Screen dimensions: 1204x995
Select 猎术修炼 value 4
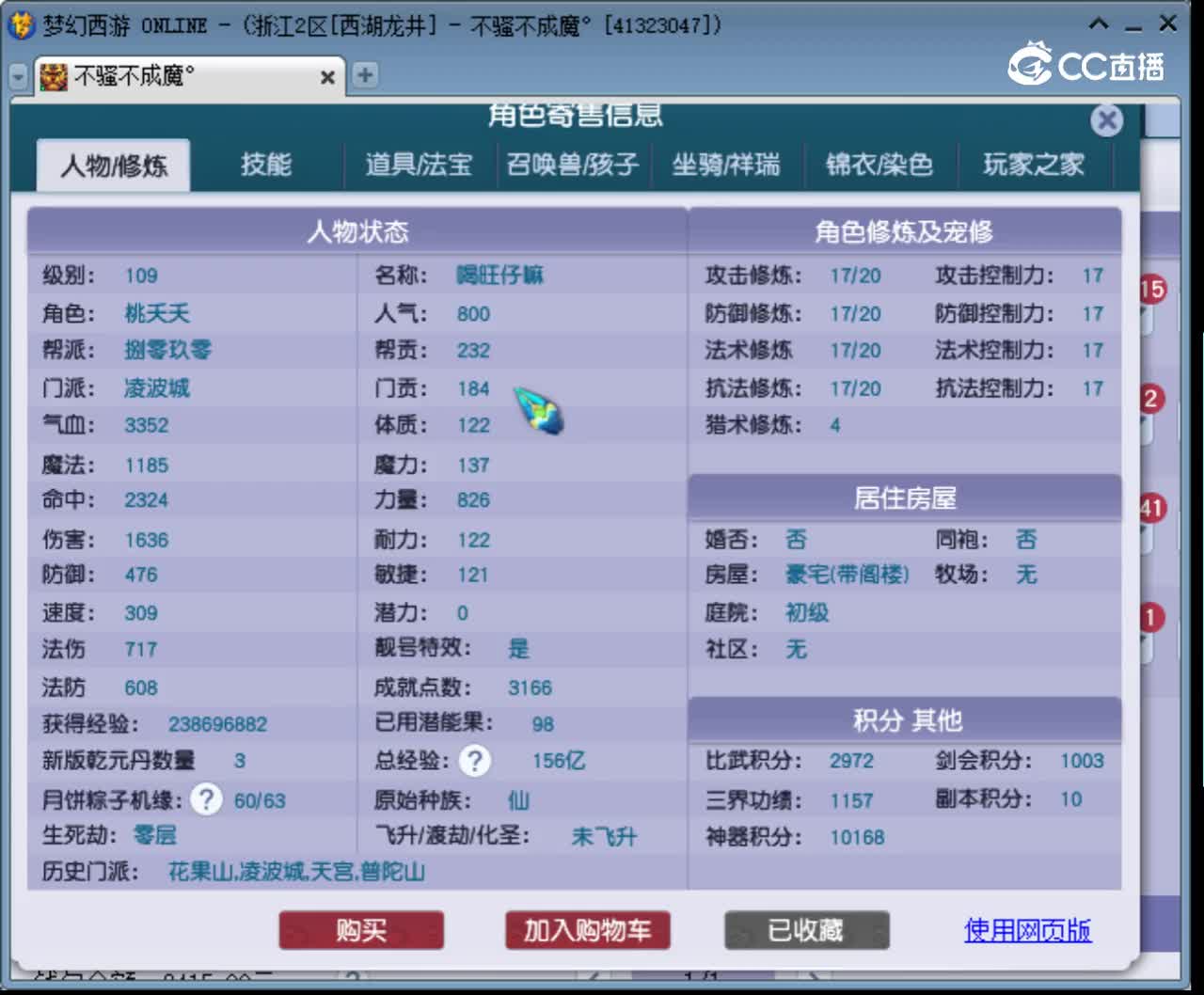click(x=835, y=425)
